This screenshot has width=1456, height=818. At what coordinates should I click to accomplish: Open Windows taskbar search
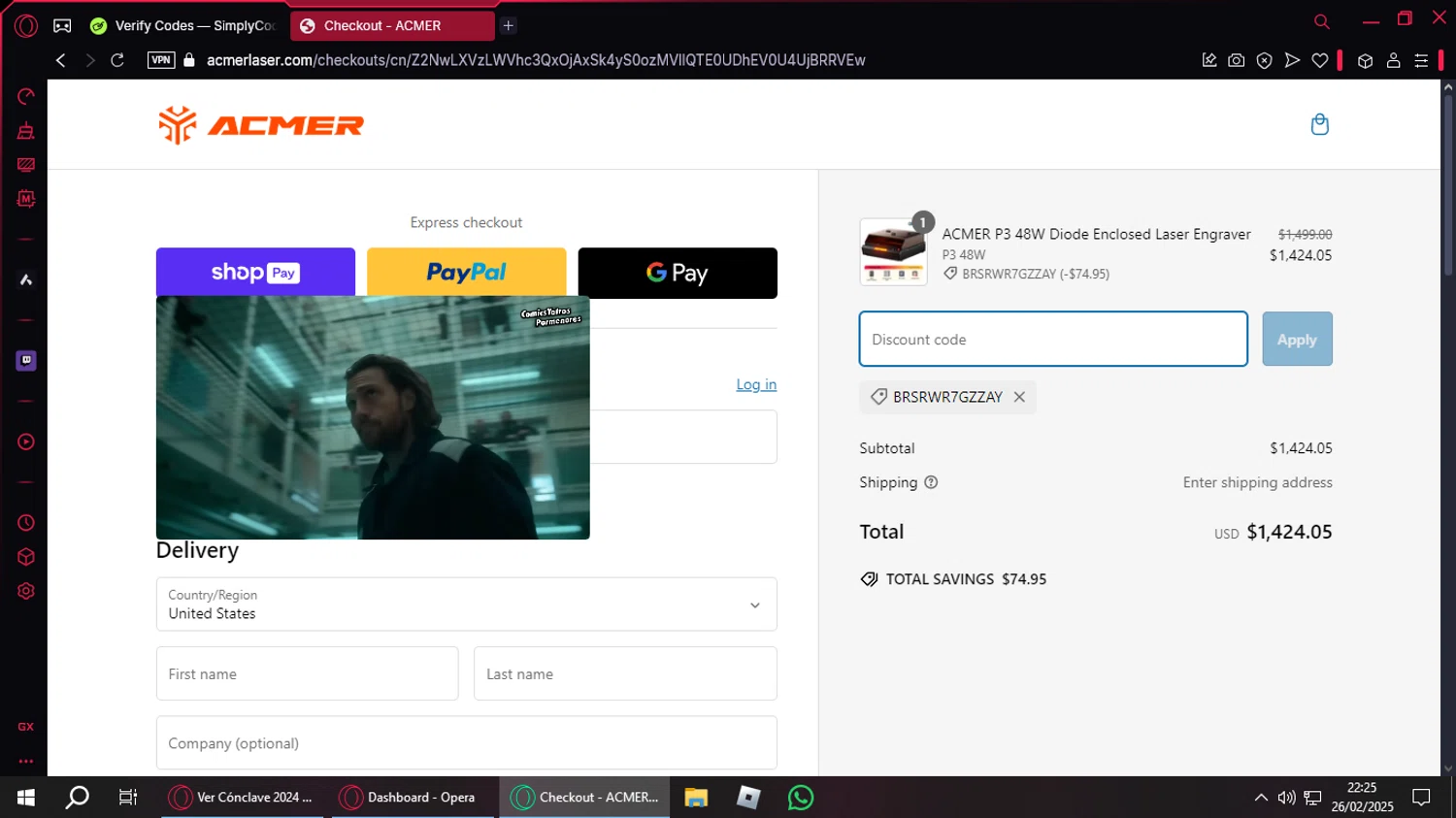77,798
